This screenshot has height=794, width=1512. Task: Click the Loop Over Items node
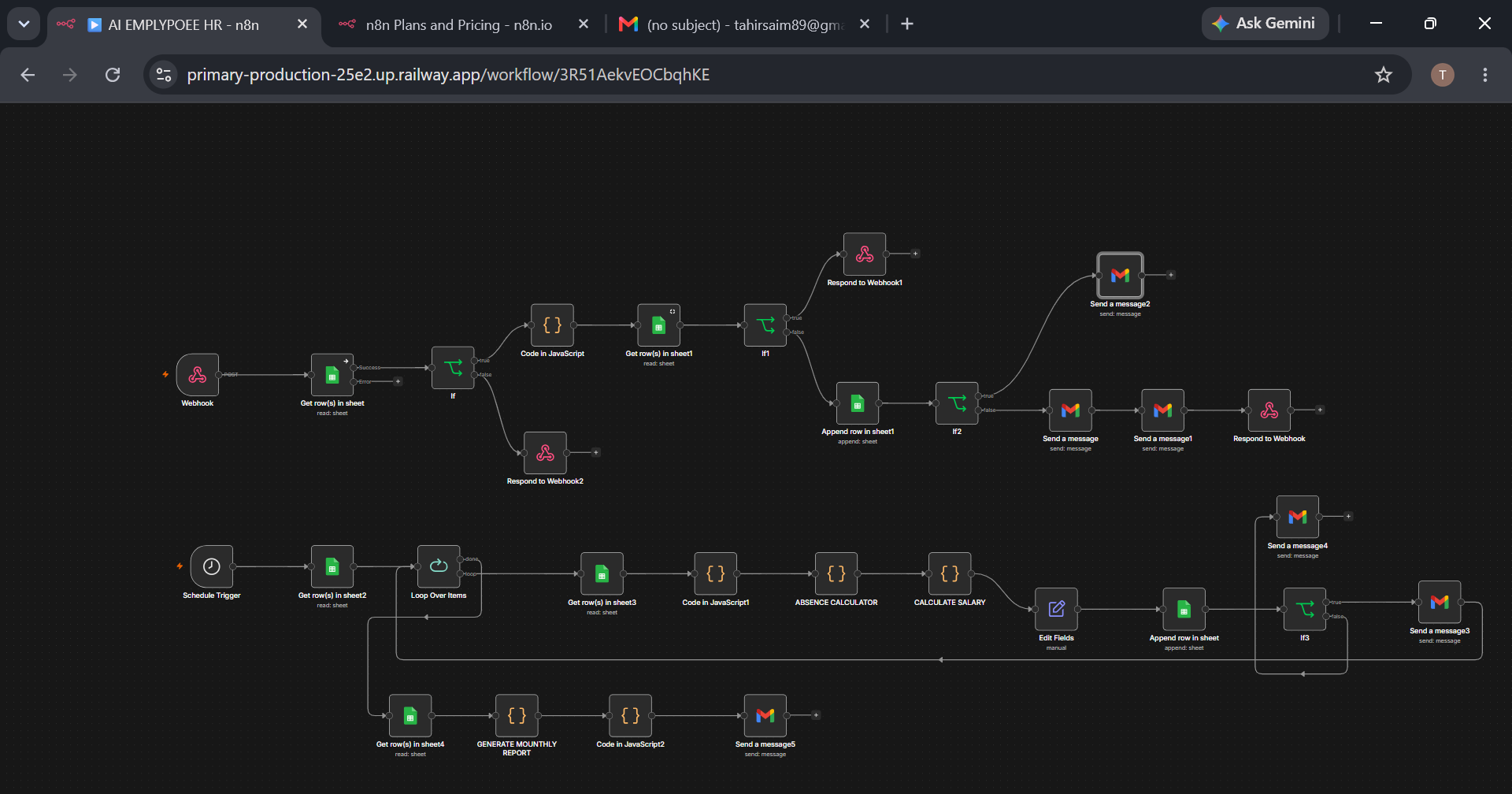pyautogui.click(x=439, y=566)
